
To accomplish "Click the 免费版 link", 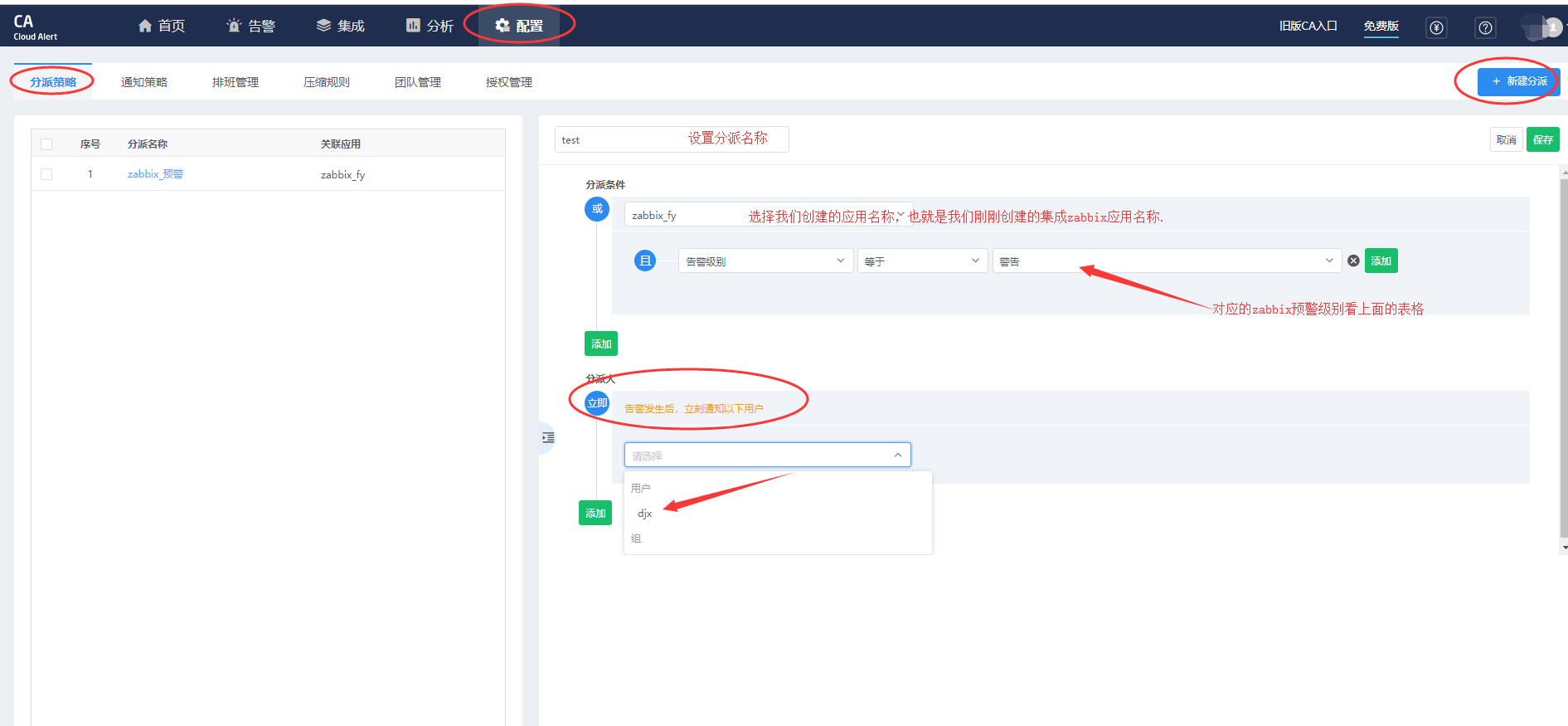I will pyautogui.click(x=1381, y=26).
